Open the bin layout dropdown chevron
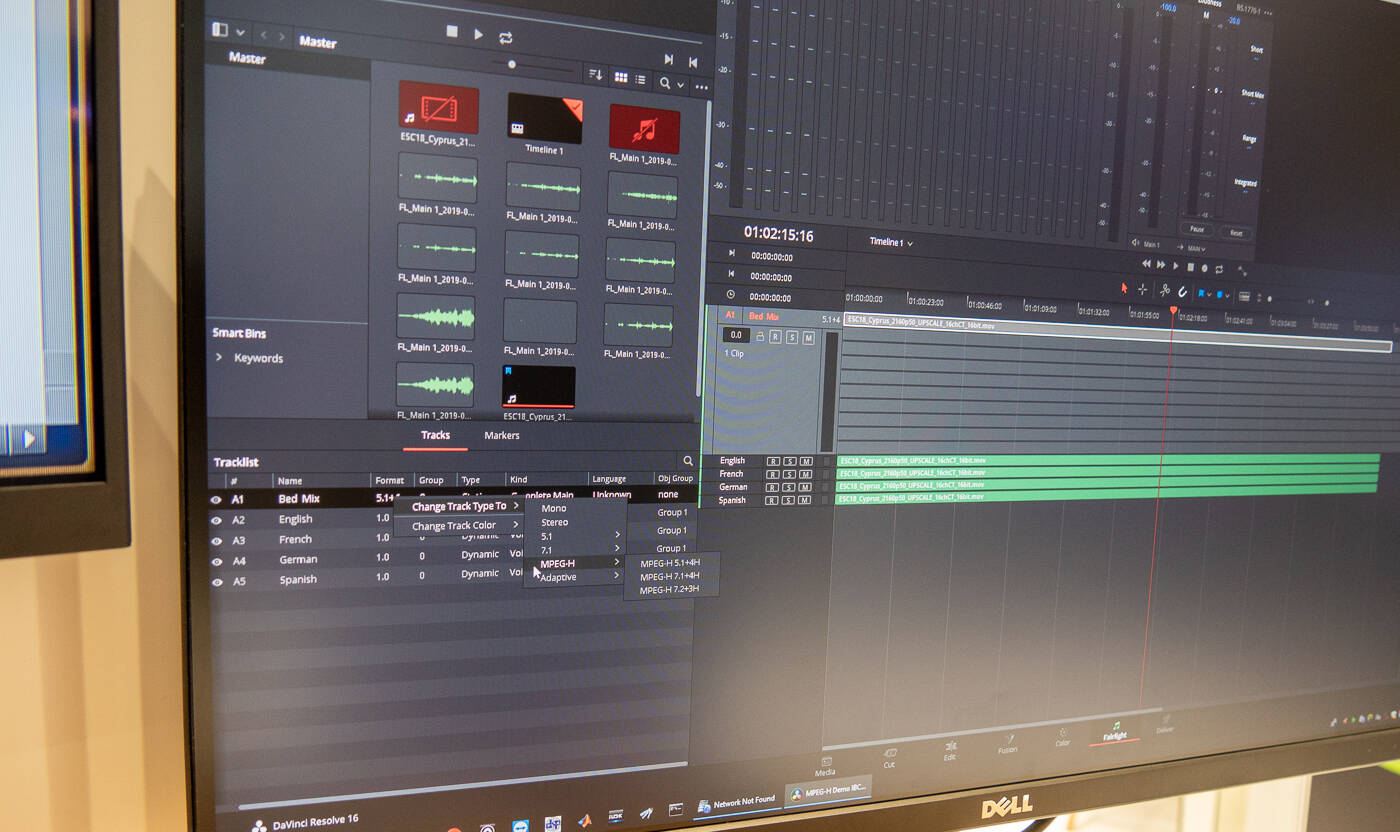The height and width of the screenshot is (832, 1400). 240,32
